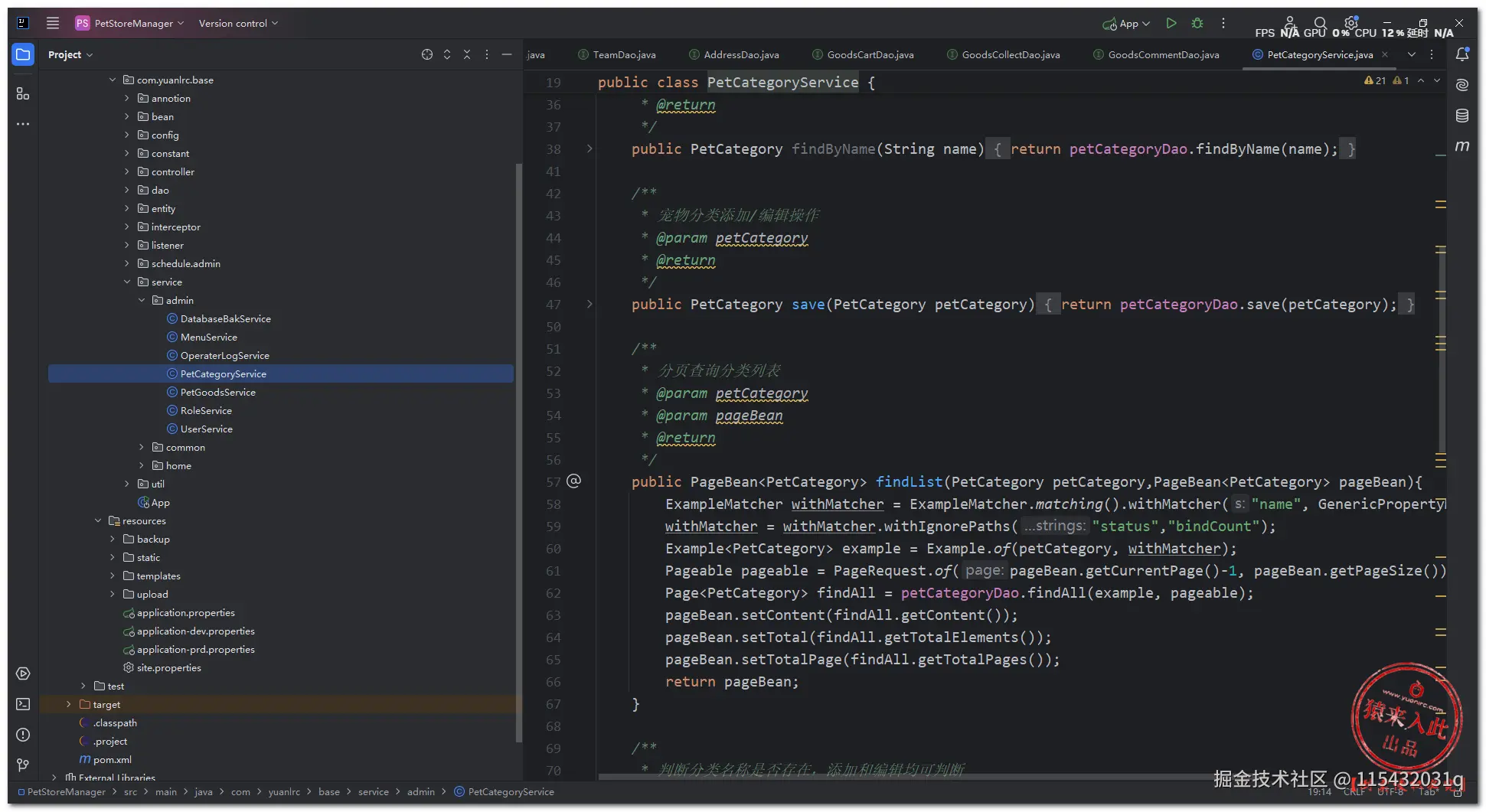The image size is (1486, 812).
Task: Click the 'src' breadcrumb
Action: [x=131, y=791]
